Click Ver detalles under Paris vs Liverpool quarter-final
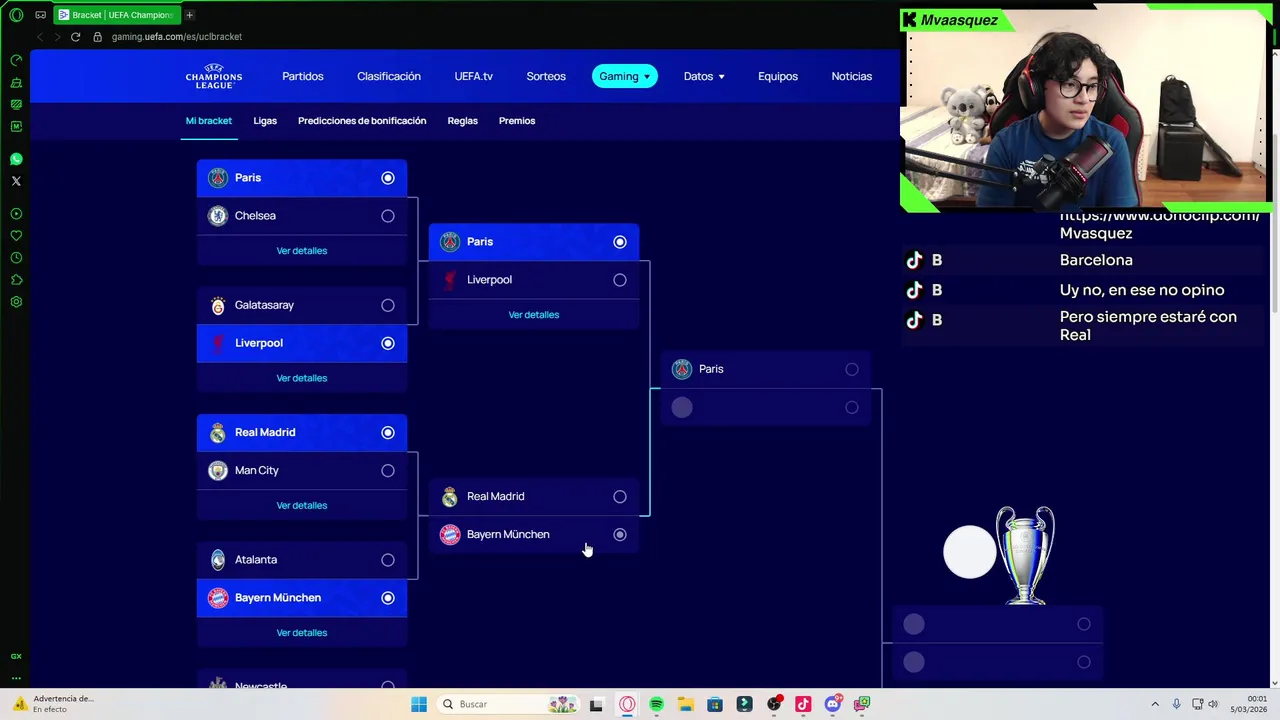 point(534,315)
